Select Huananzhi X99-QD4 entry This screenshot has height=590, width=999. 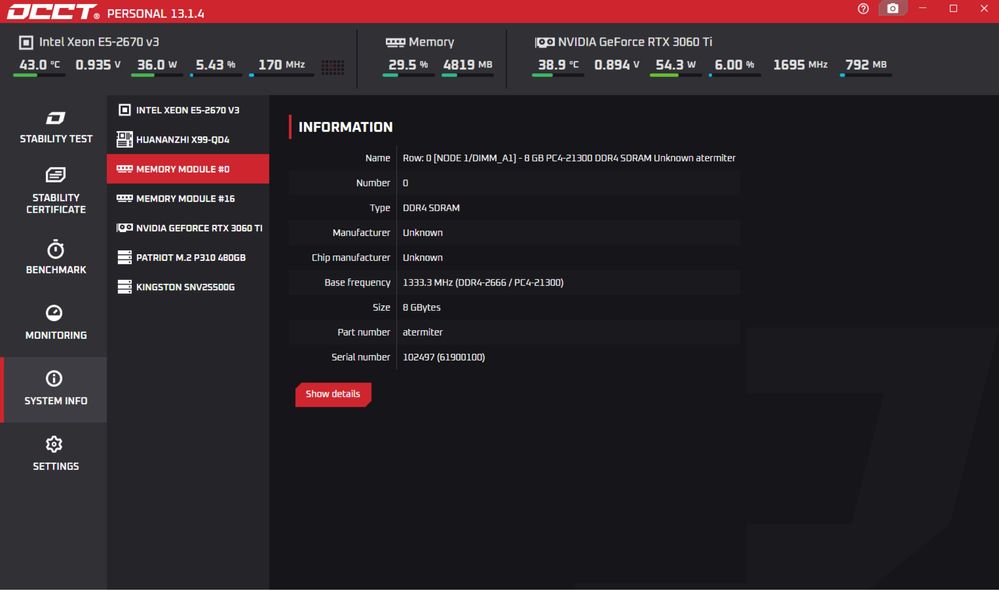click(x=188, y=139)
